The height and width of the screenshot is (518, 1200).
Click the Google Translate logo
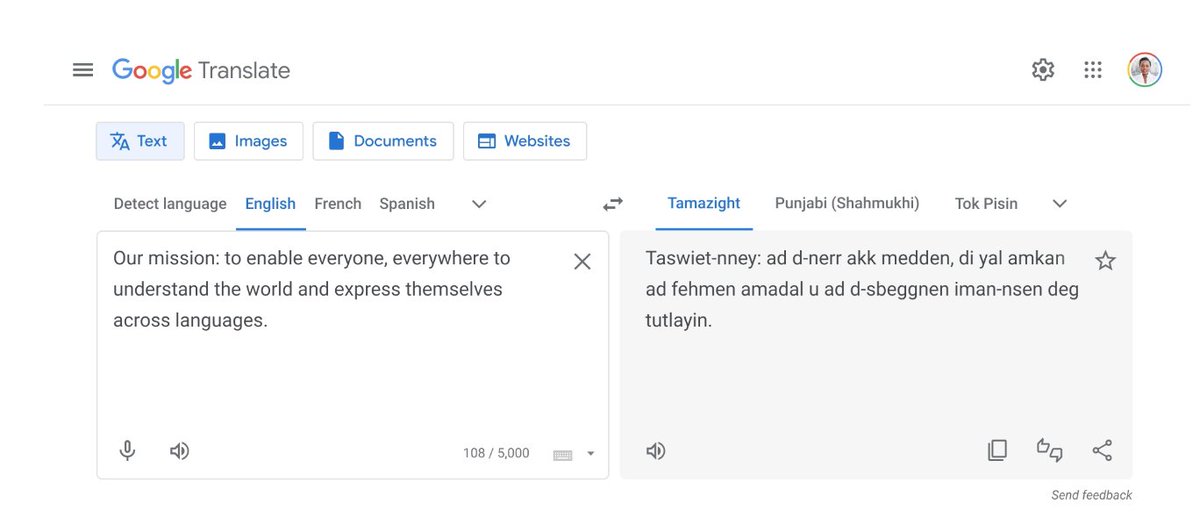[201, 70]
